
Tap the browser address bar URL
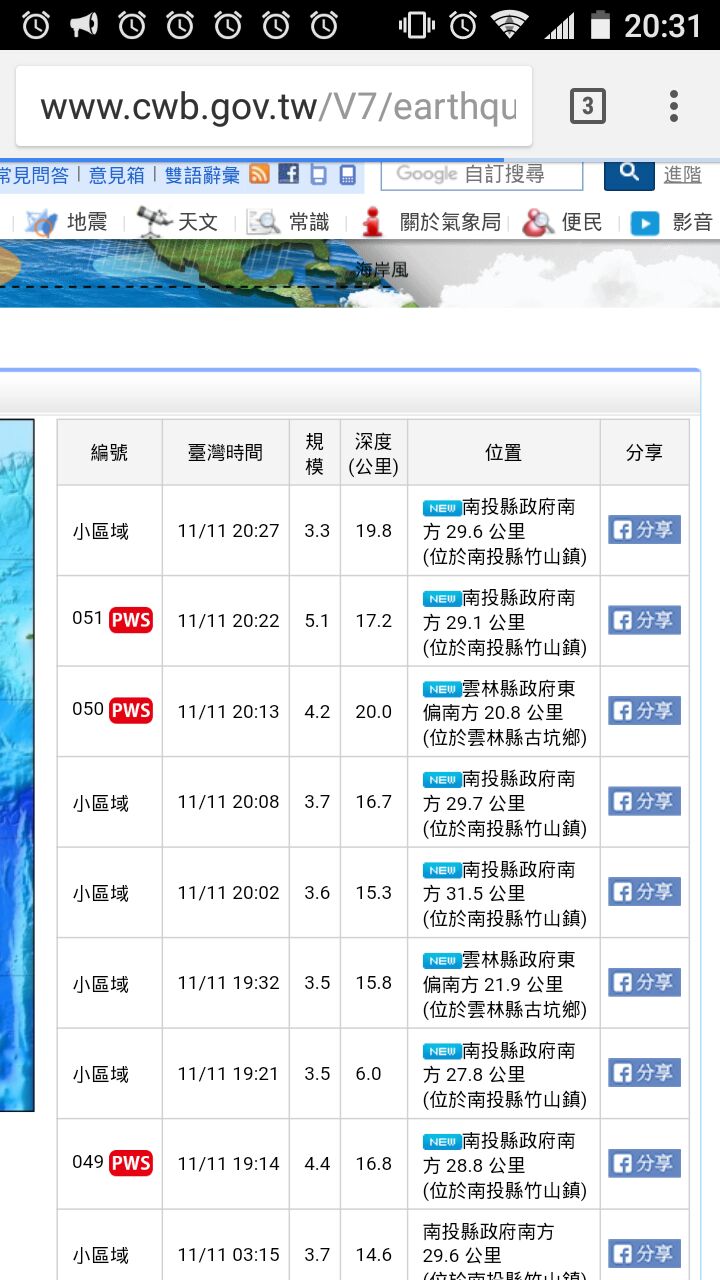[277, 106]
